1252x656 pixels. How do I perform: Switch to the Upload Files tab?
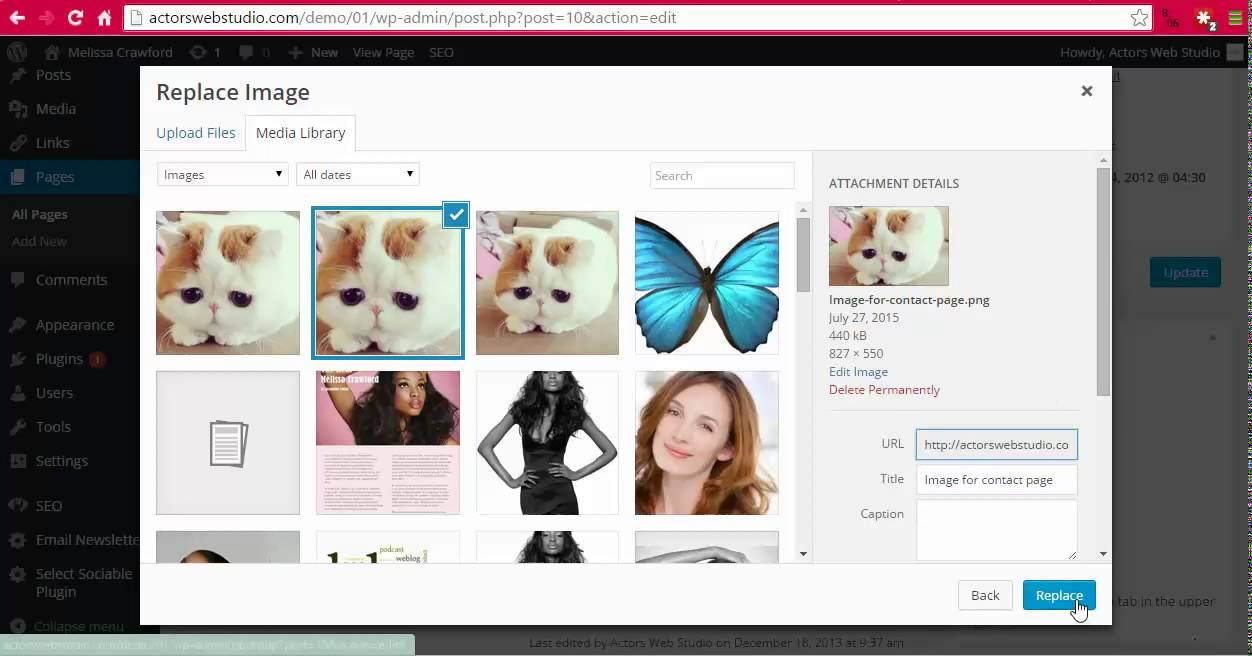tap(196, 132)
